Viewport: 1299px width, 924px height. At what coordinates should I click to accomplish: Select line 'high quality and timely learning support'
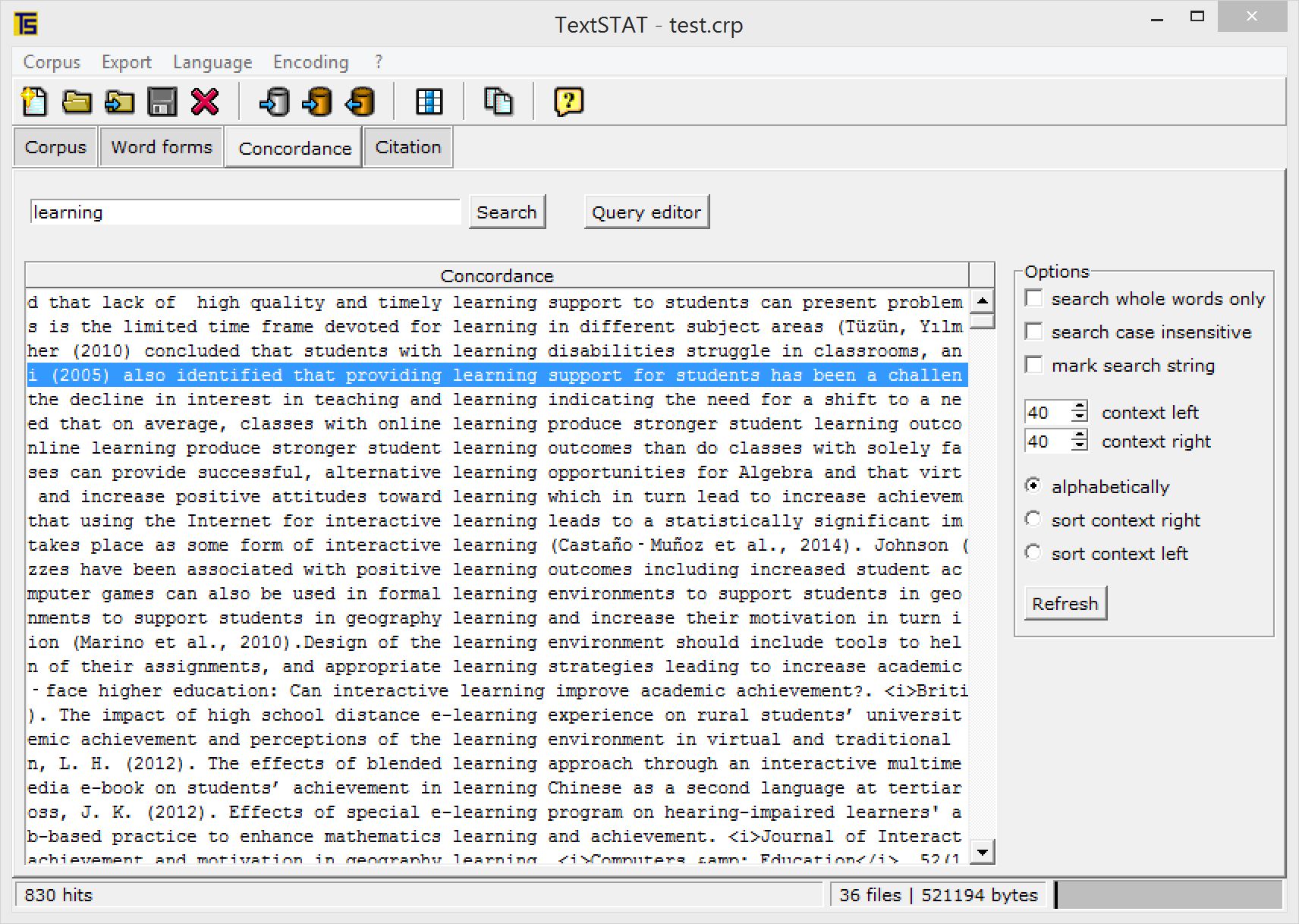point(497,302)
